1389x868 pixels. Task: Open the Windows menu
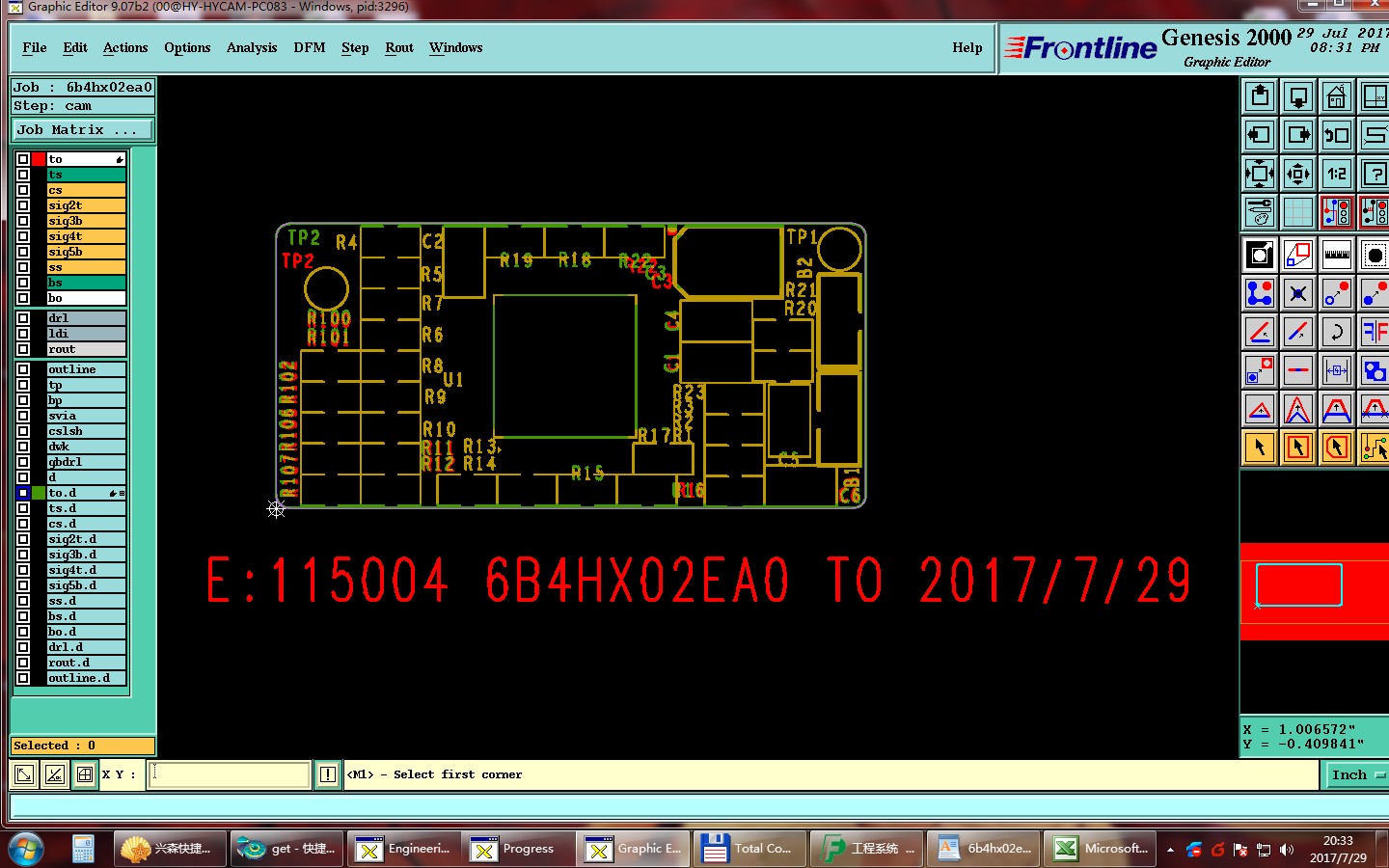456,47
